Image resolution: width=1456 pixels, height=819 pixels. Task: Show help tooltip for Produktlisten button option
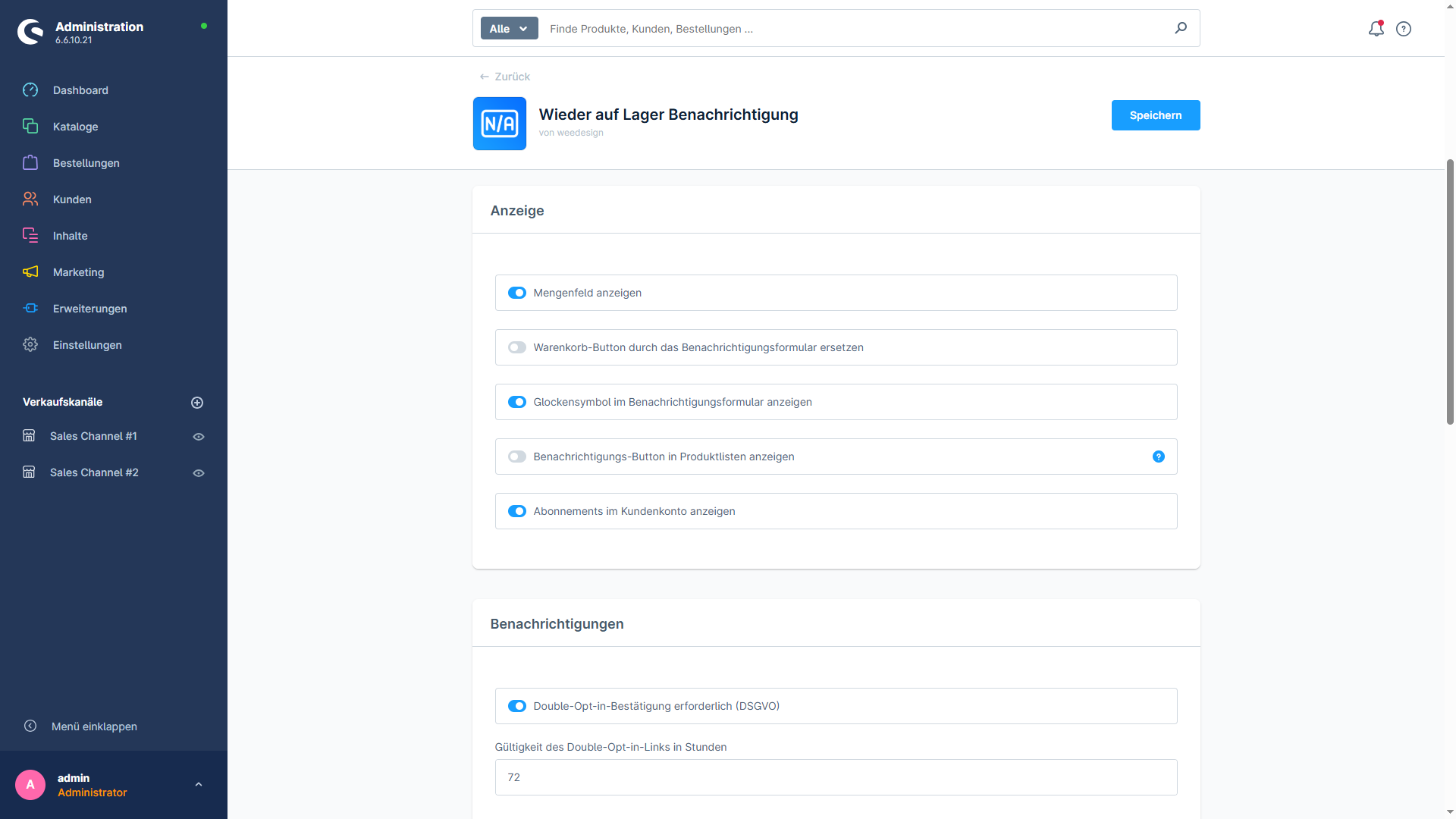pyautogui.click(x=1159, y=457)
